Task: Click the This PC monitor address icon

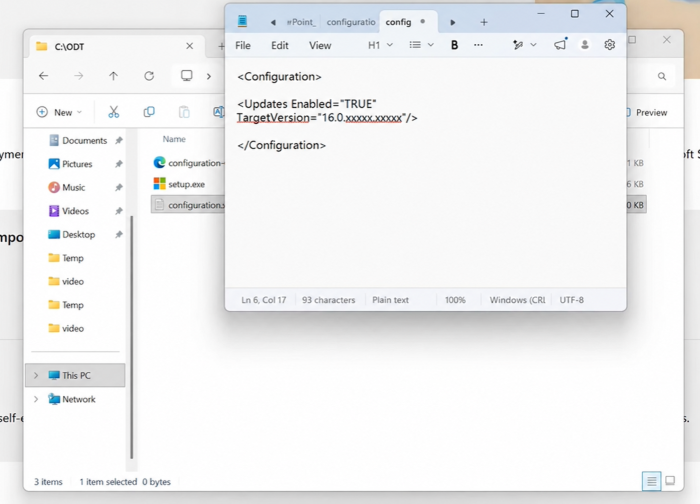Action: (187, 75)
